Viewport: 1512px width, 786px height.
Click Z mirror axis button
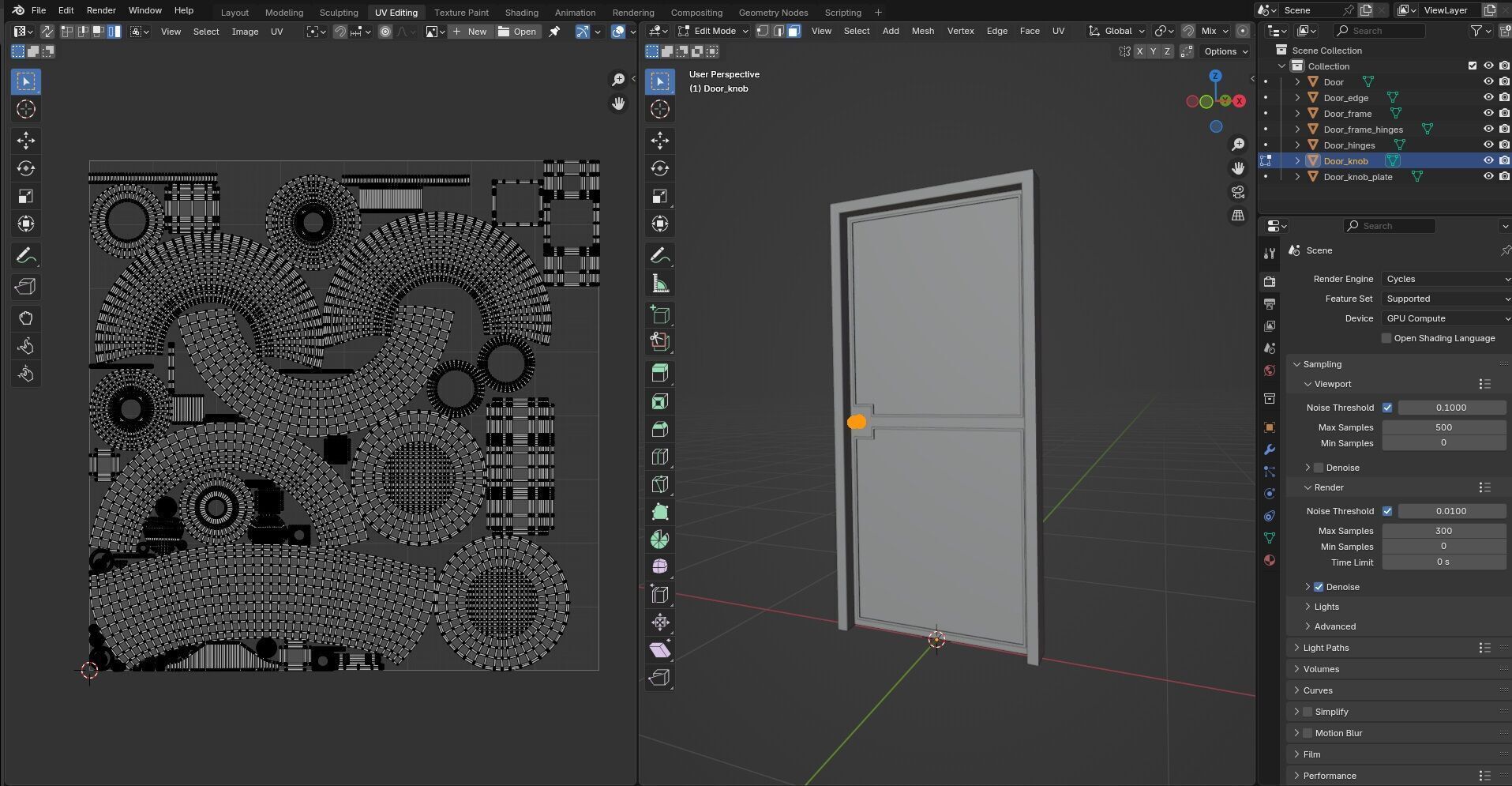pyautogui.click(x=1168, y=51)
